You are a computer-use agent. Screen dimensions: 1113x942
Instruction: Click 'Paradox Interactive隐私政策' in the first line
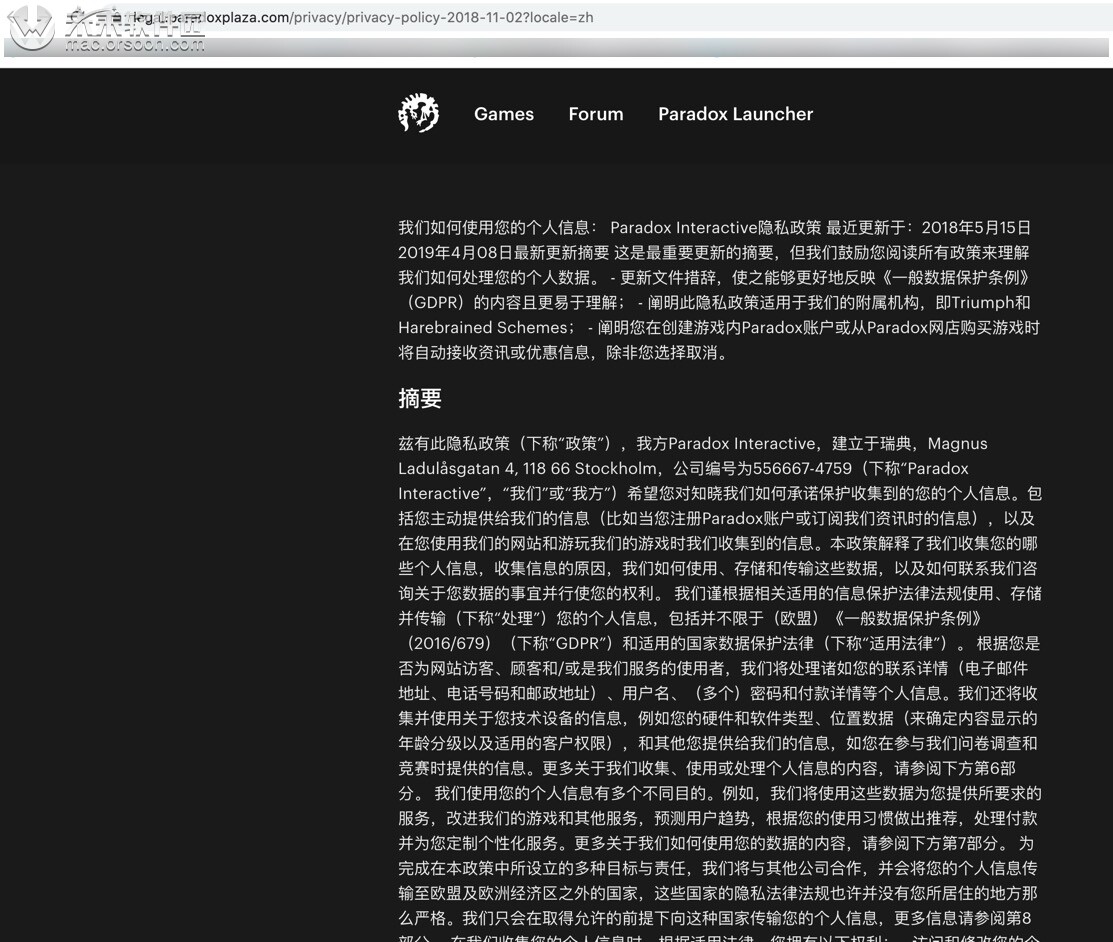click(716, 228)
